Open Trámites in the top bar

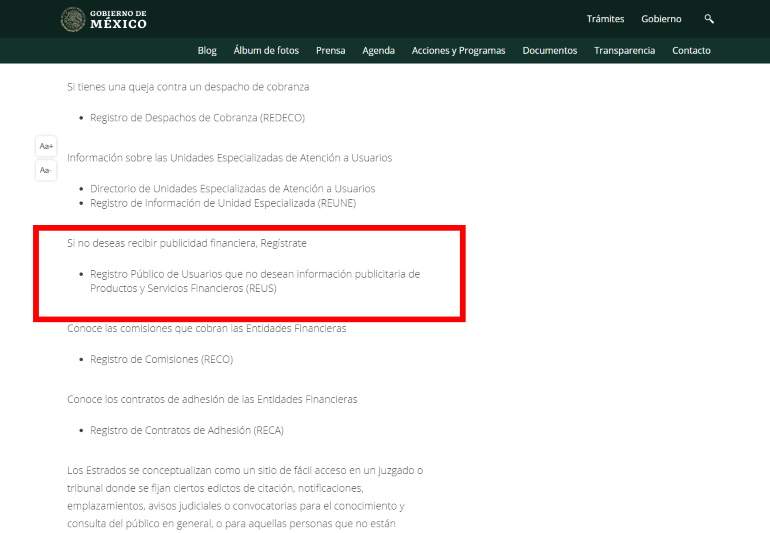[605, 19]
